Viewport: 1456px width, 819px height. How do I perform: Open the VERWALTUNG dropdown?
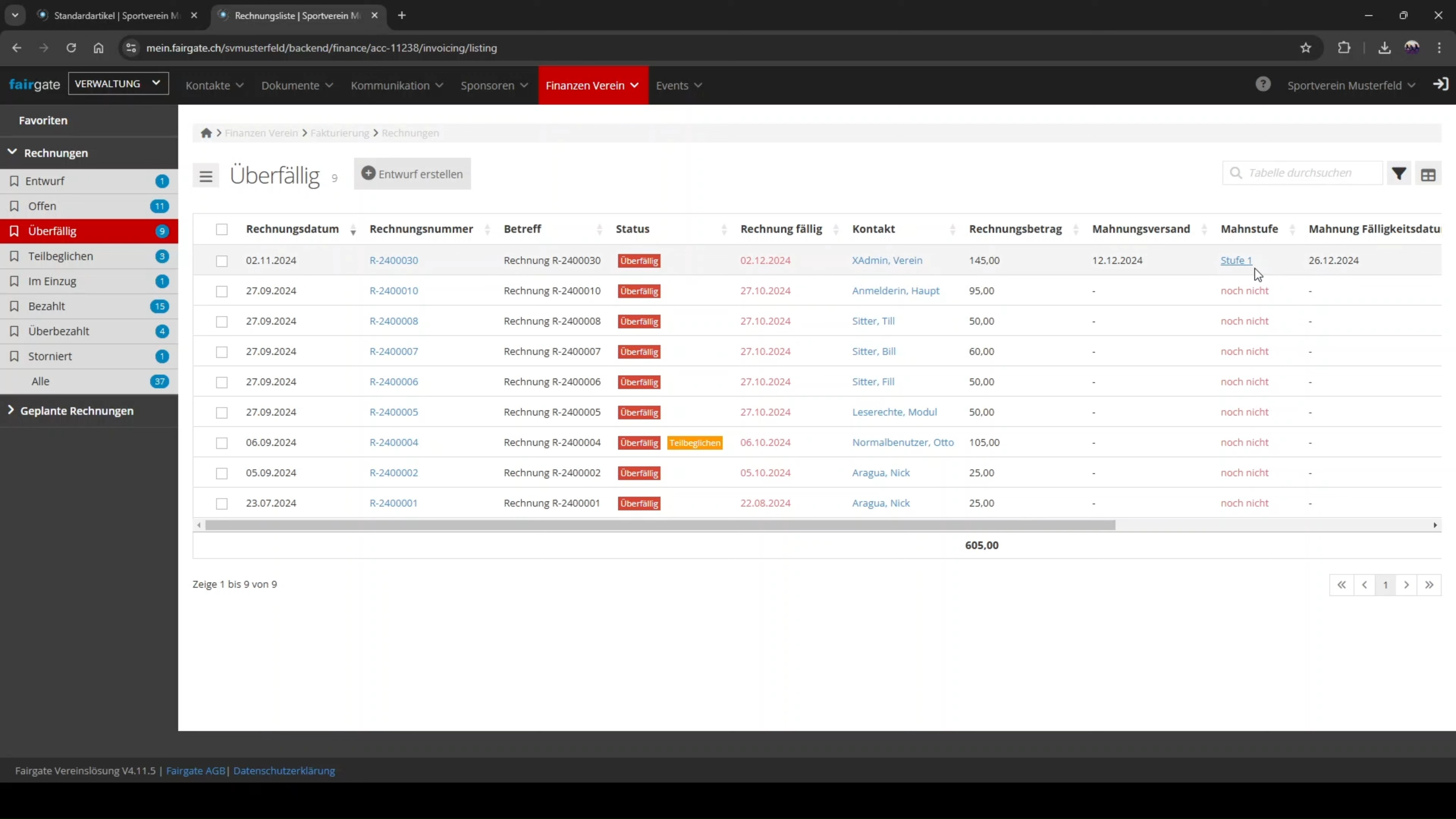click(118, 84)
